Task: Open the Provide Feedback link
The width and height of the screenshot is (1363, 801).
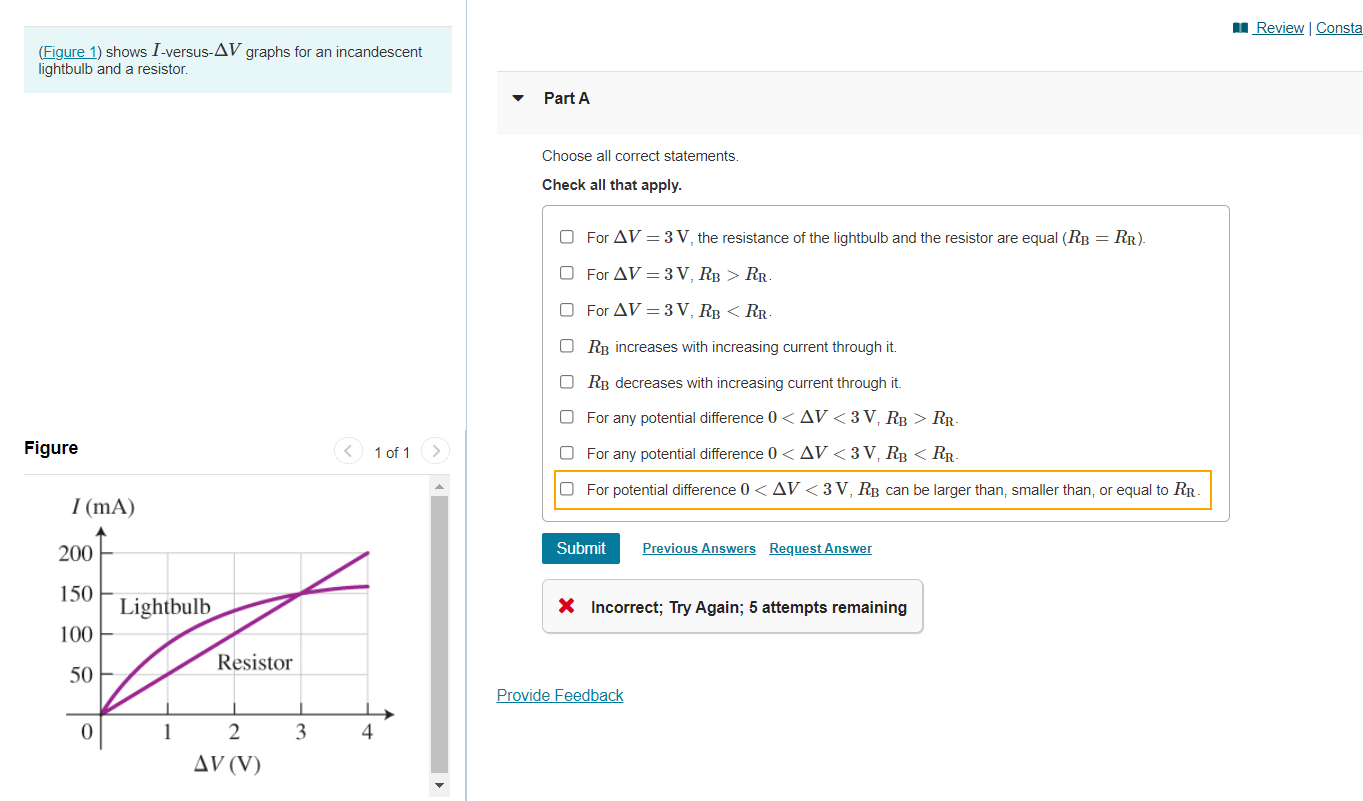Action: [559, 695]
